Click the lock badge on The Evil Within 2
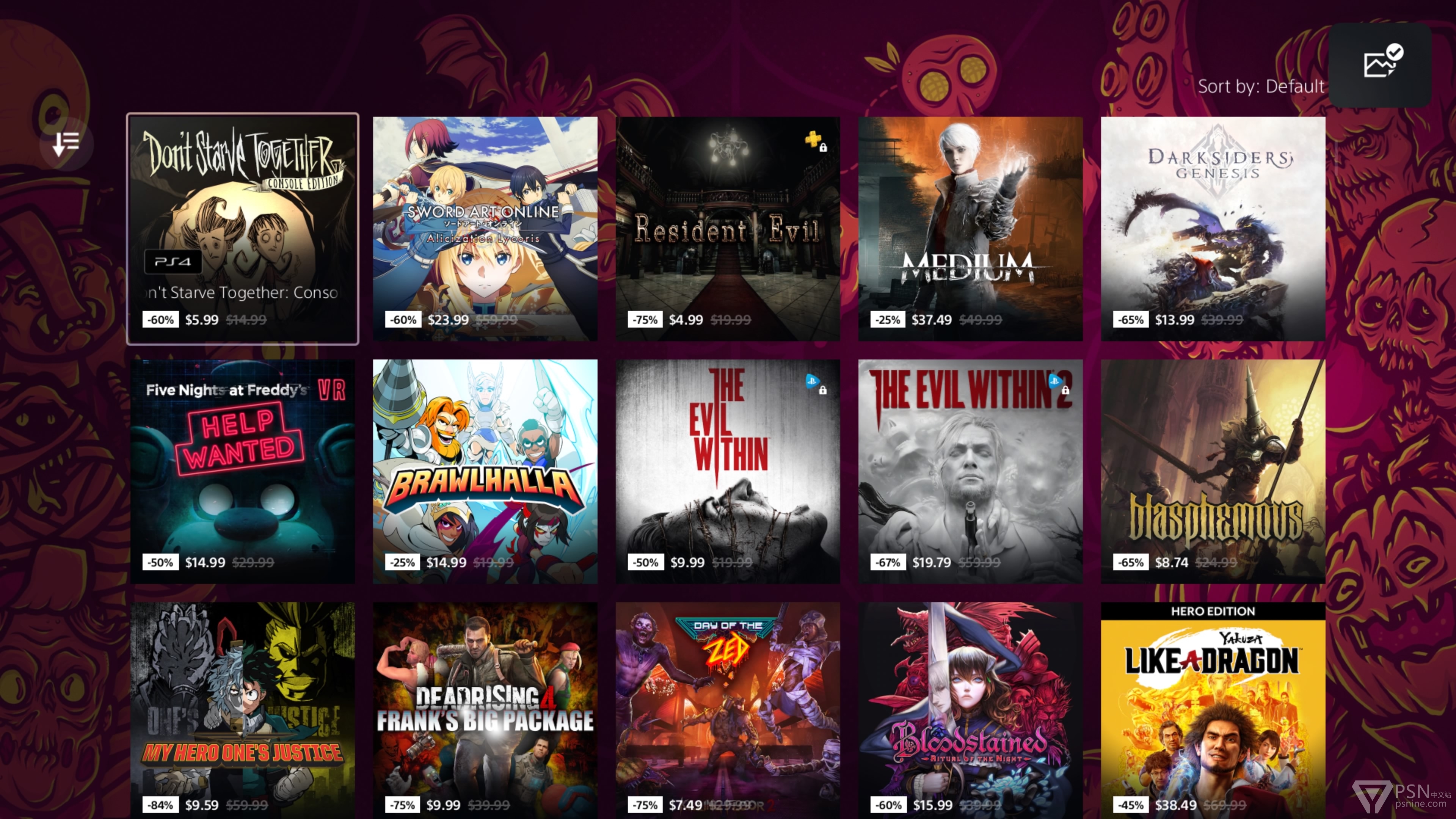Viewport: 1456px width, 819px height. [1065, 390]
